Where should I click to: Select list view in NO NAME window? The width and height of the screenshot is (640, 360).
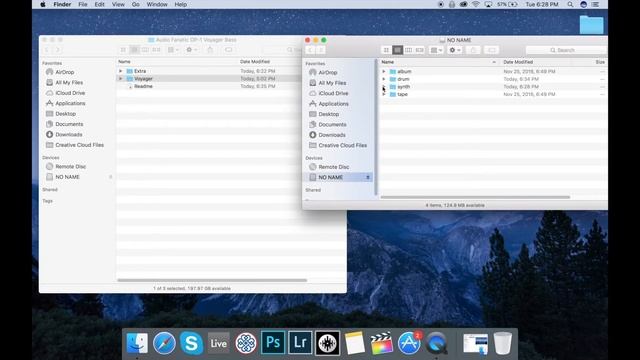click(x=397, y=50)
